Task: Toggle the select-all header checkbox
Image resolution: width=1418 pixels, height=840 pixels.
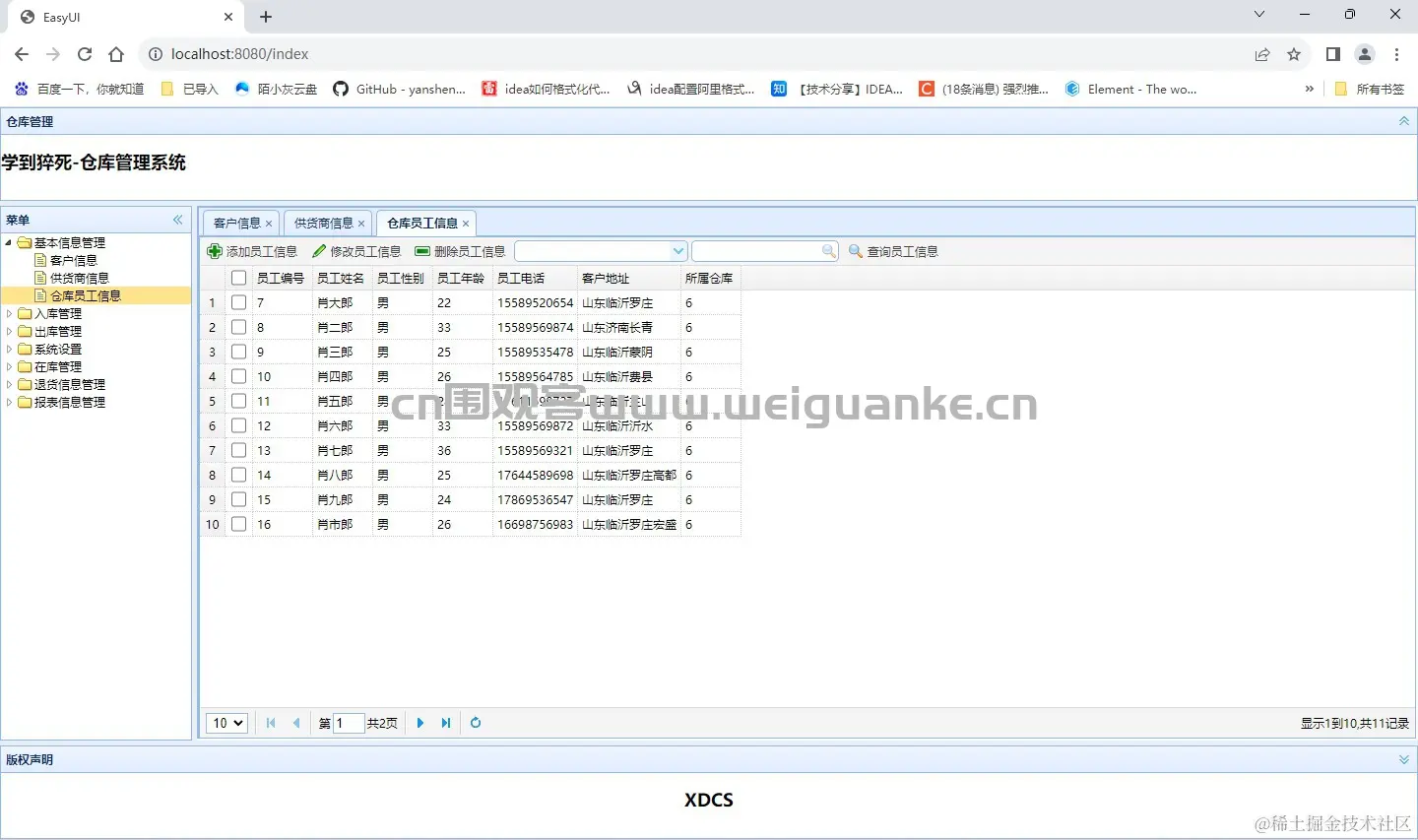Action: [238, 278]
